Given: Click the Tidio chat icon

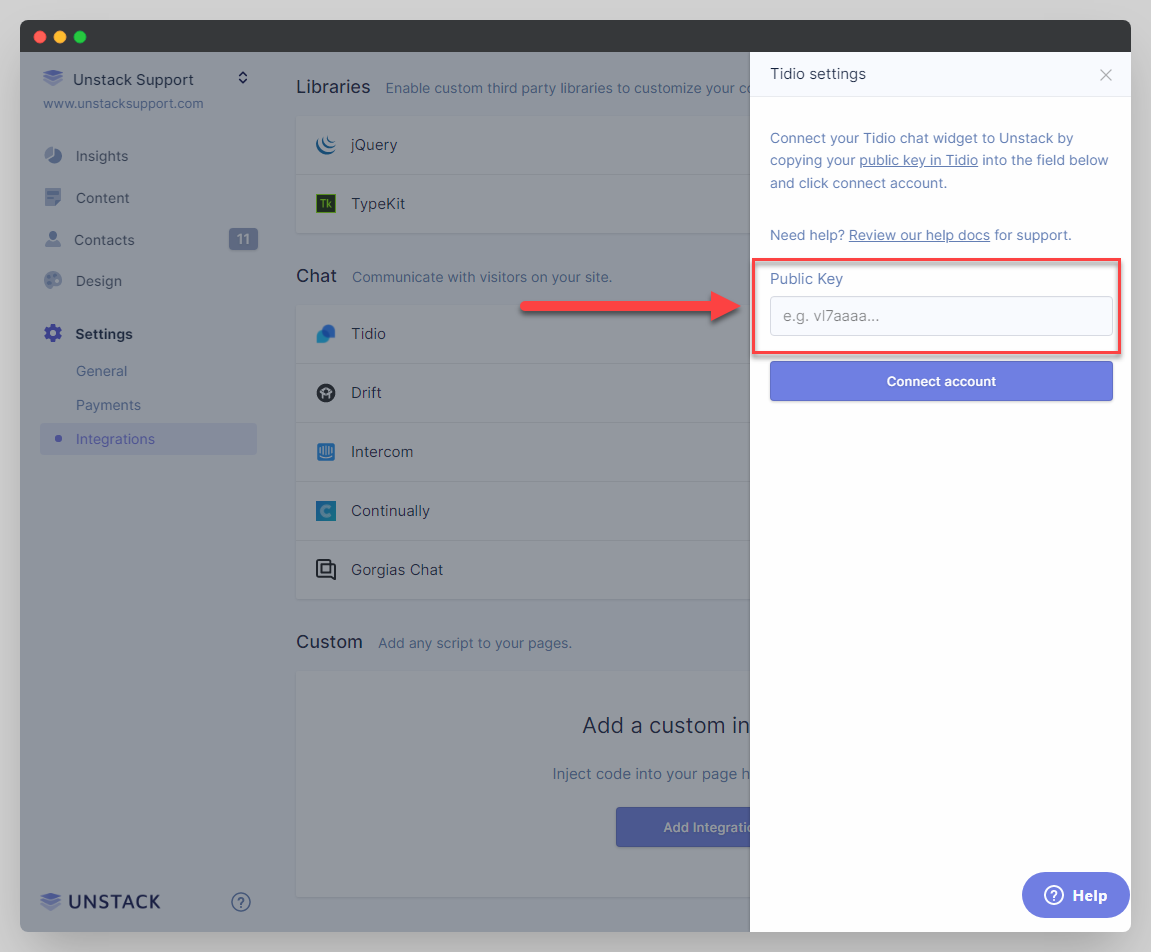Looking at the screenshot, I should (x=326, y=334).
